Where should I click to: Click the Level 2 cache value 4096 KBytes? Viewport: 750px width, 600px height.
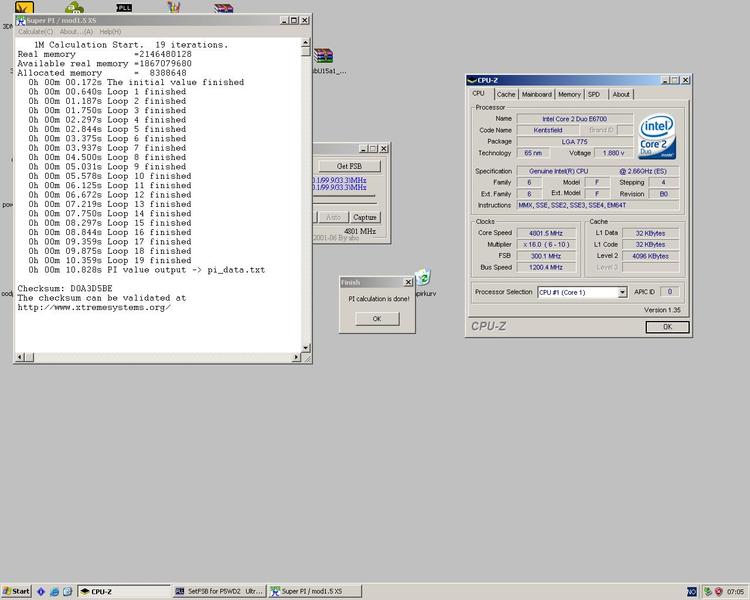click(x=650, y=256)
